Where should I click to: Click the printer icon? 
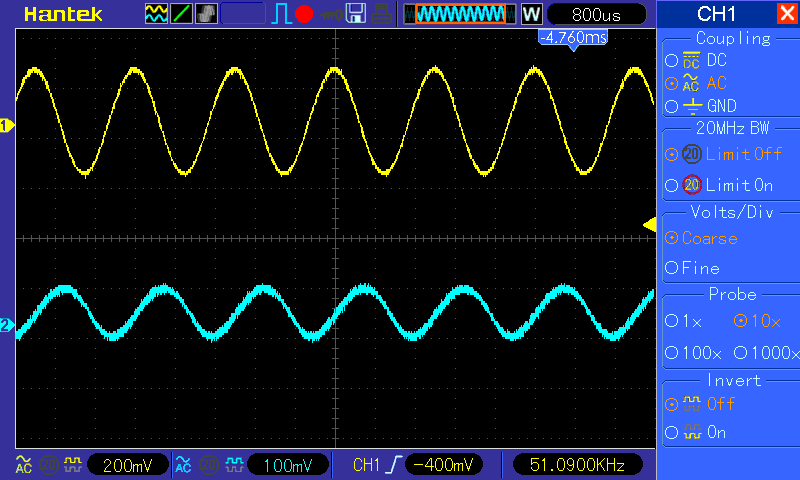click(381, 14)
